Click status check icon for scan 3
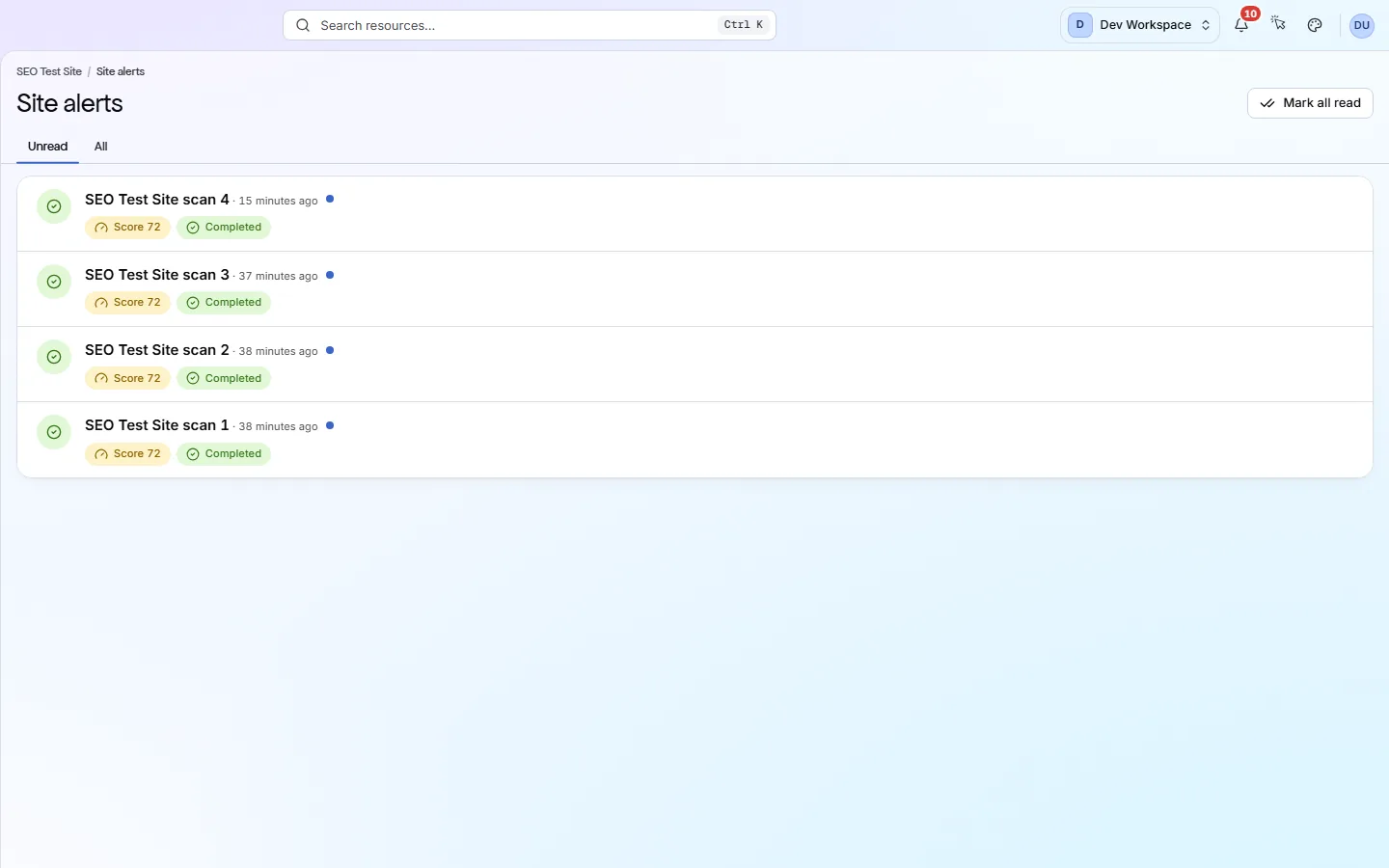Viewport: 1389px width, 868px height. (54, 282)
